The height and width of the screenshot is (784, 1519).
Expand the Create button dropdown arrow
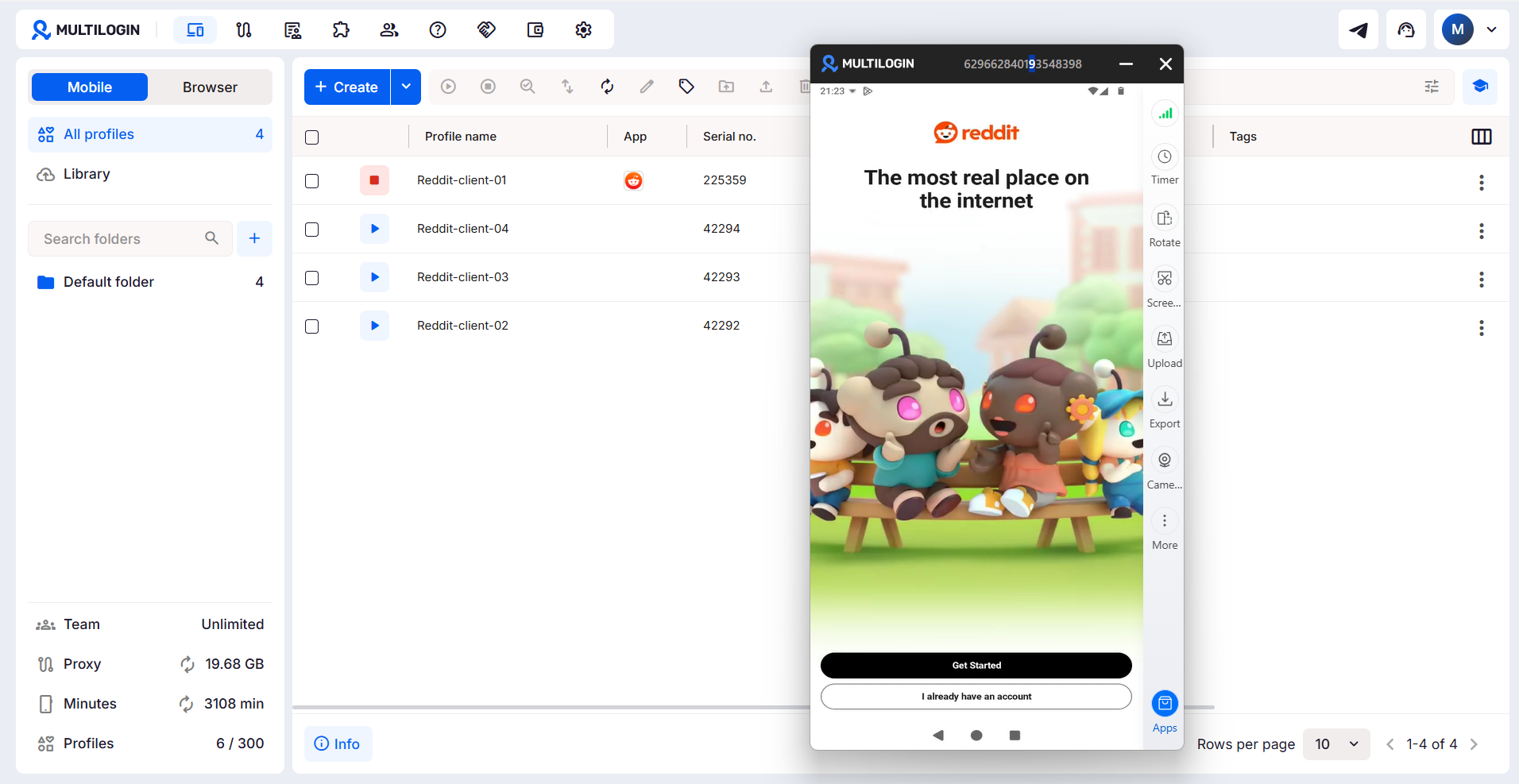406,87
